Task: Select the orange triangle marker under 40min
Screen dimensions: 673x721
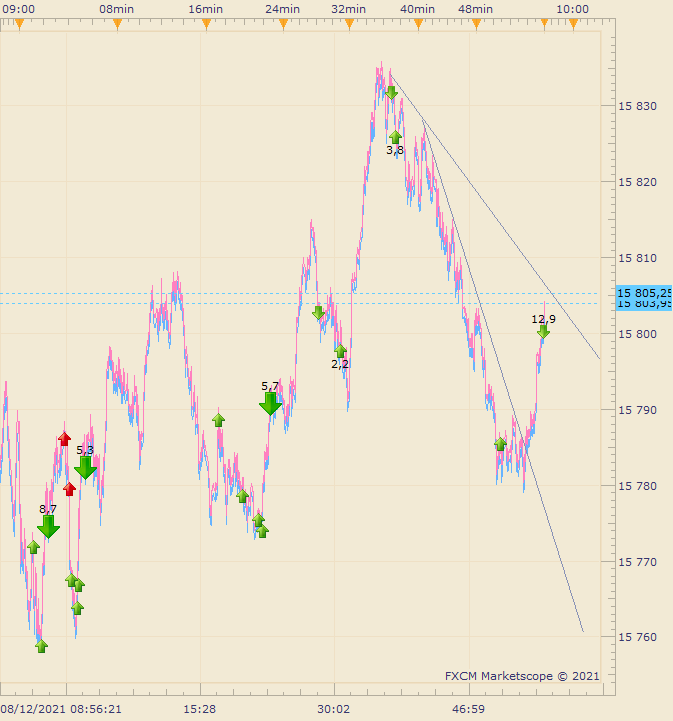Action: tap(418, 24)
